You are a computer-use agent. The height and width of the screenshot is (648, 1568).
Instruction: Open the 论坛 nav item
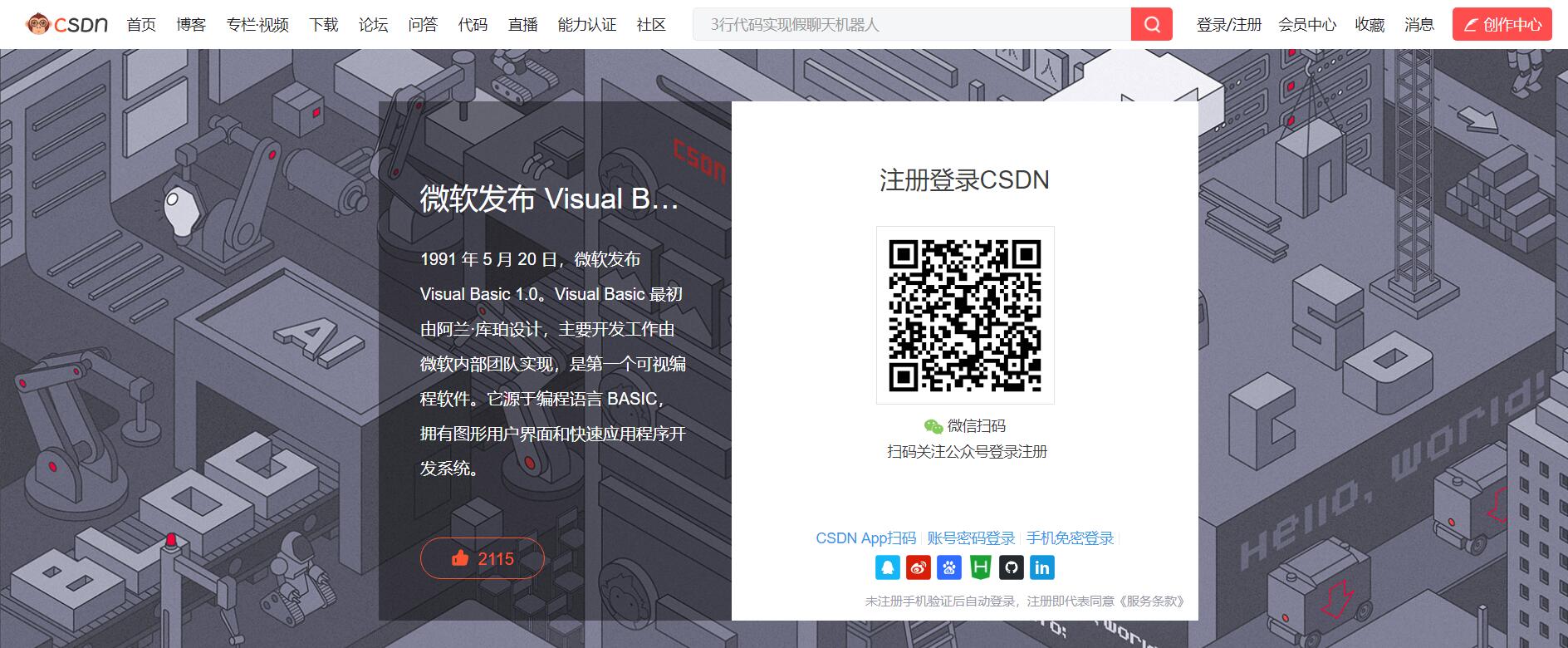click(374, 25)
